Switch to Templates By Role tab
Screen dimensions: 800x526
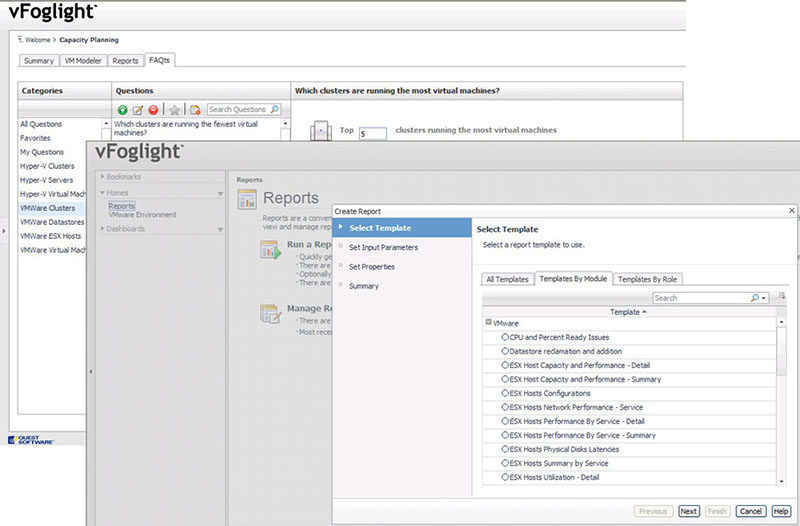pos(647,279)
